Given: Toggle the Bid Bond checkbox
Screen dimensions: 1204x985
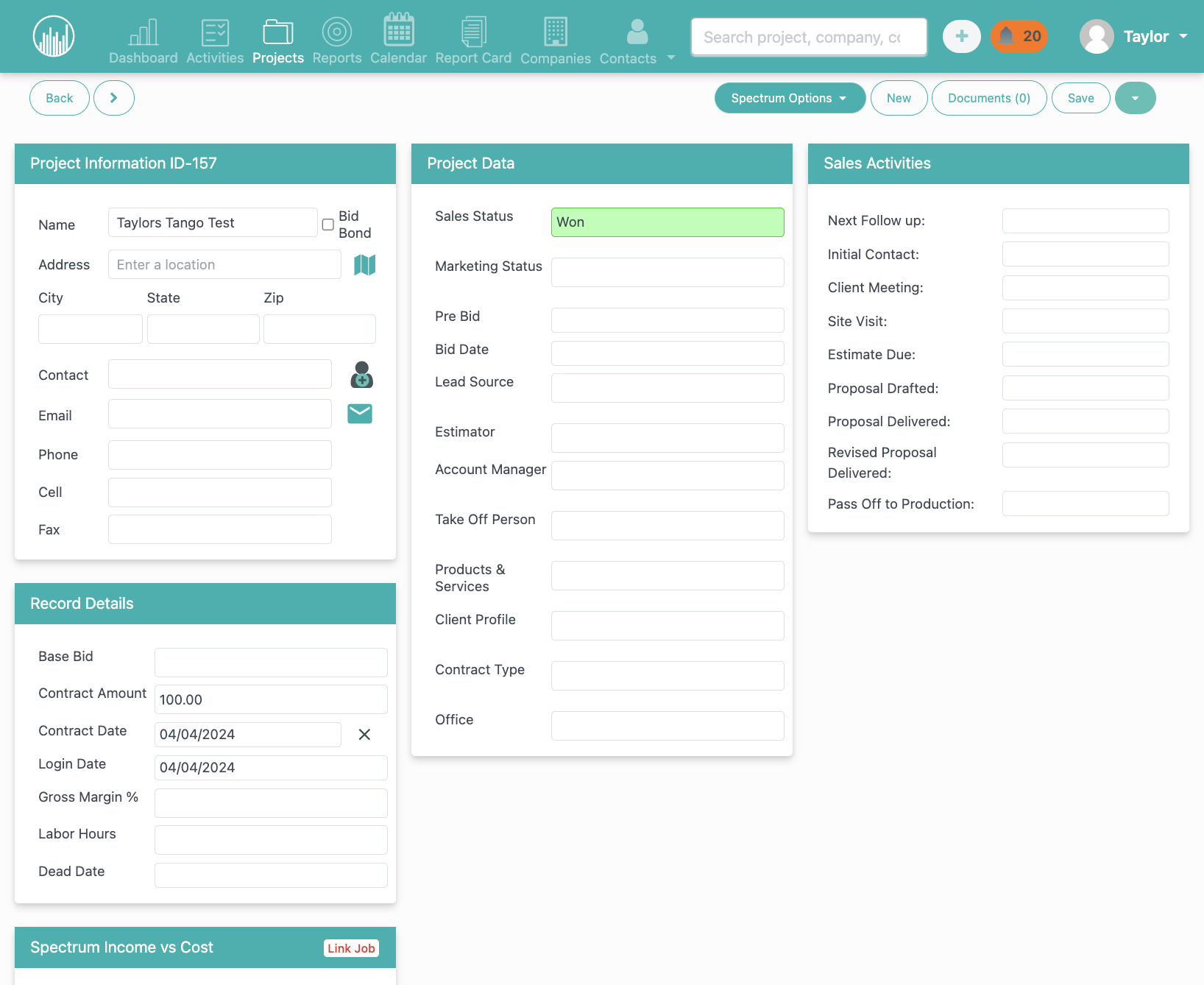Looking at the screenshot, I should tap(328, 225).
